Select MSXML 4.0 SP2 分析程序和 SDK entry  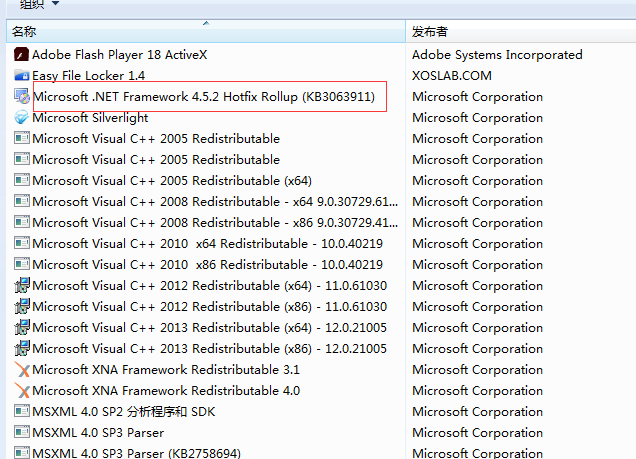[123, 412]
